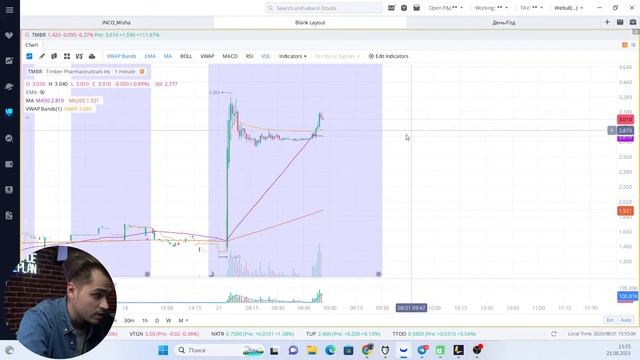Toggle the VWAP Bands indicator

pyautogui.click(x=121, y=56)
